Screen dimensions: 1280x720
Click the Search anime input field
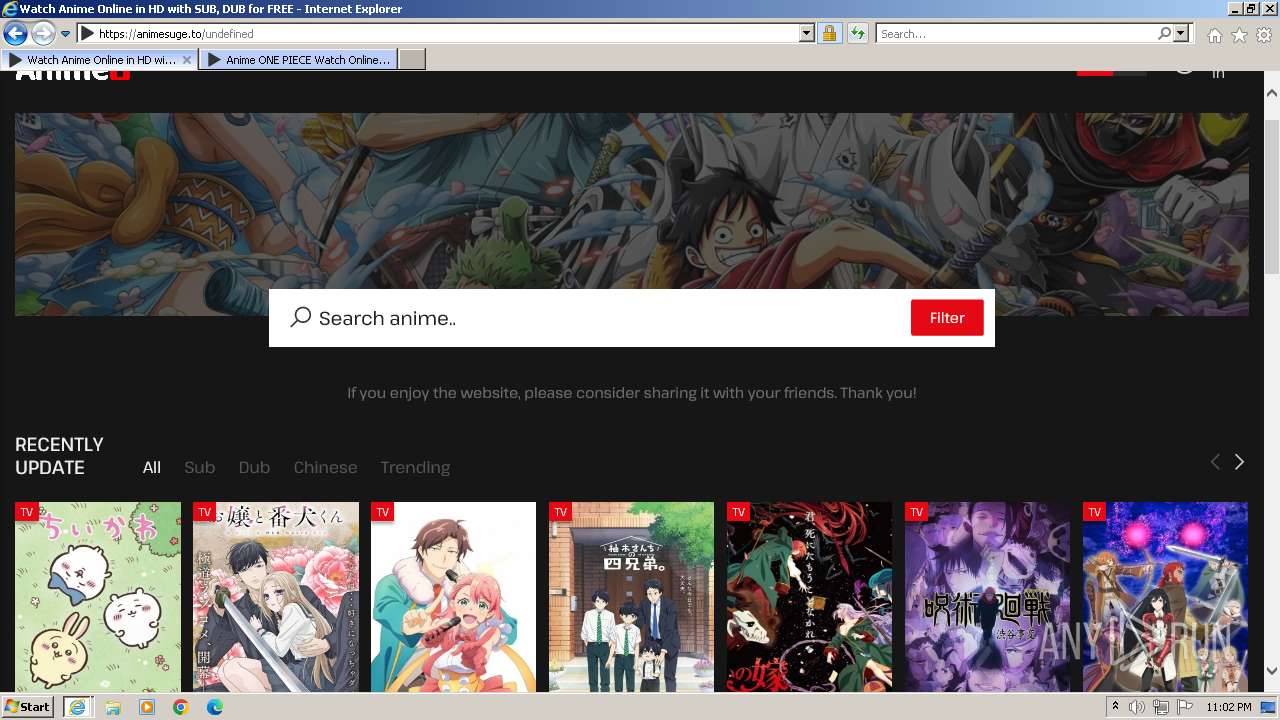610,318
